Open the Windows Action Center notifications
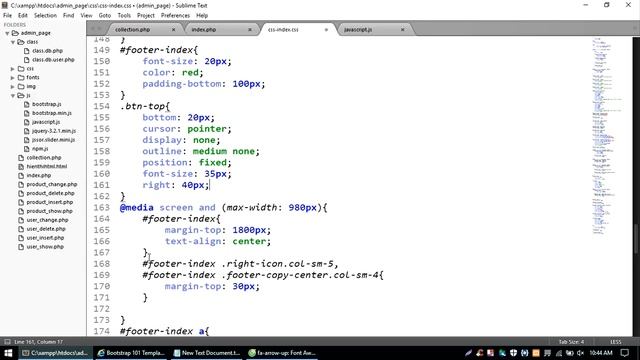 [625, 353]
